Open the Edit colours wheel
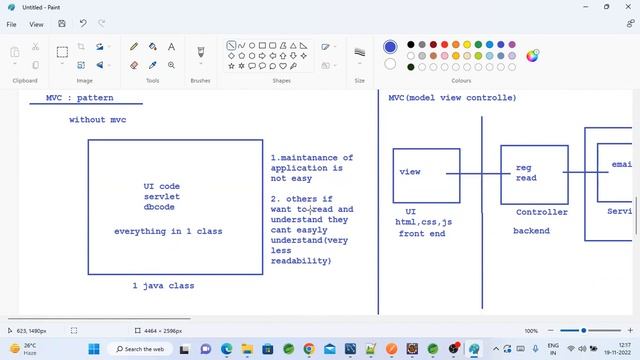The height and width of the screenshot is (360, 640). (x=532, y=56)
